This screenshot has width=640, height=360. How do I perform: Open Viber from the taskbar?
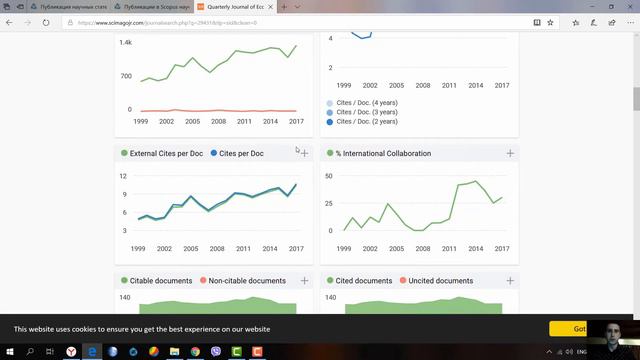pyautogui.click(x=216, y=351)
